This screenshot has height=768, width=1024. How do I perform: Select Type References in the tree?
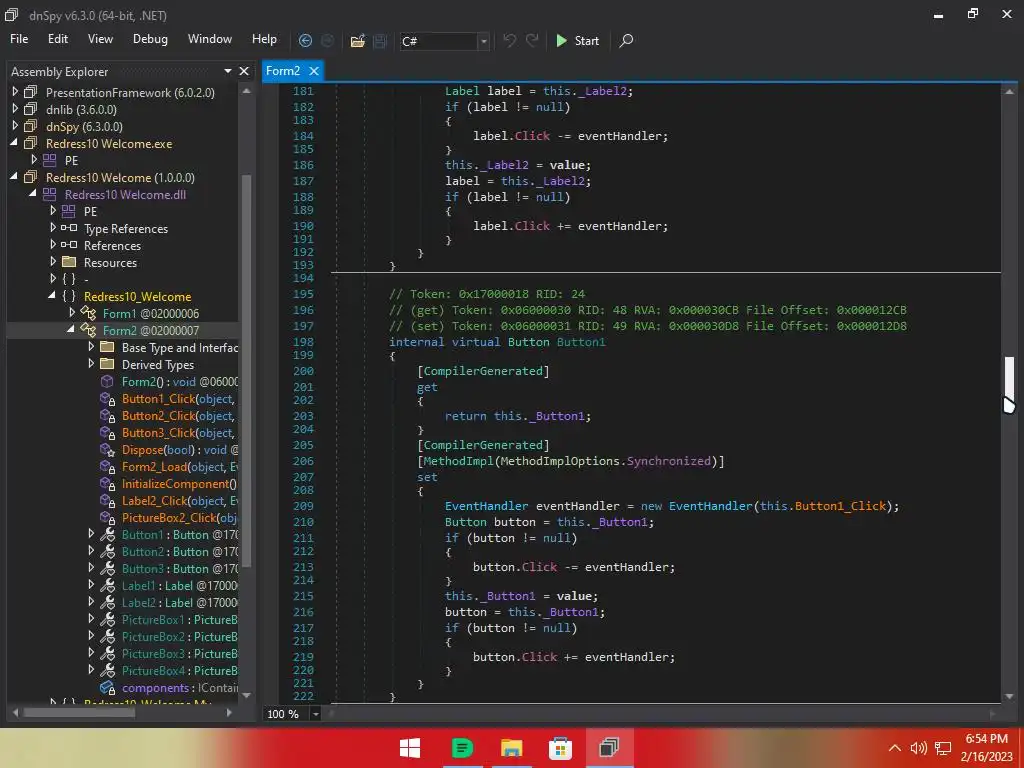[x=125, y=229]
